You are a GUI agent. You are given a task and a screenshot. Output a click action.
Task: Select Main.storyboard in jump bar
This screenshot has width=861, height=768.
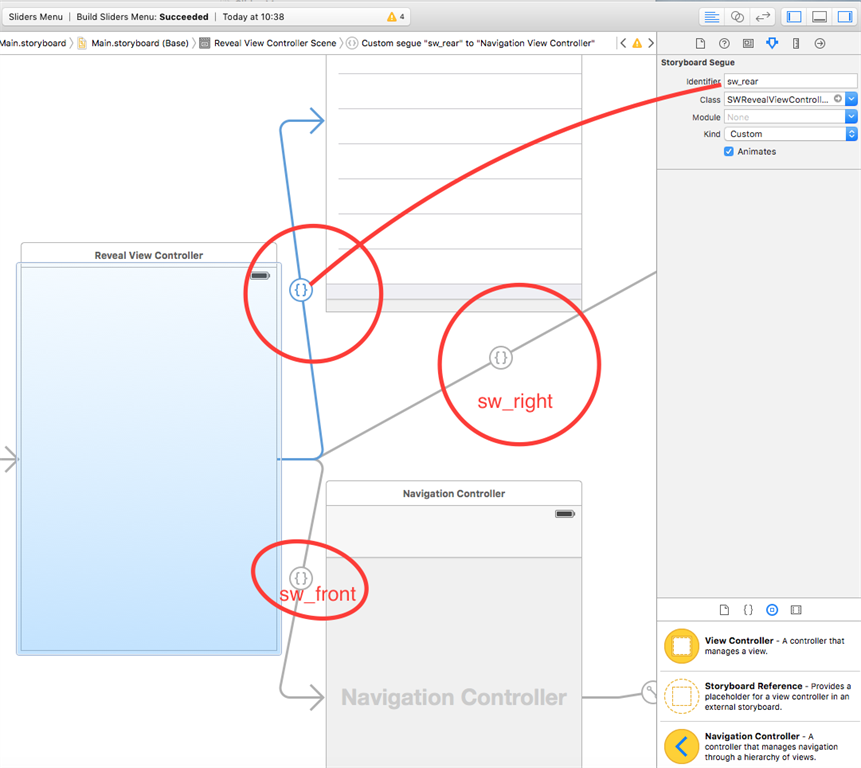click(x=33, y=43)
